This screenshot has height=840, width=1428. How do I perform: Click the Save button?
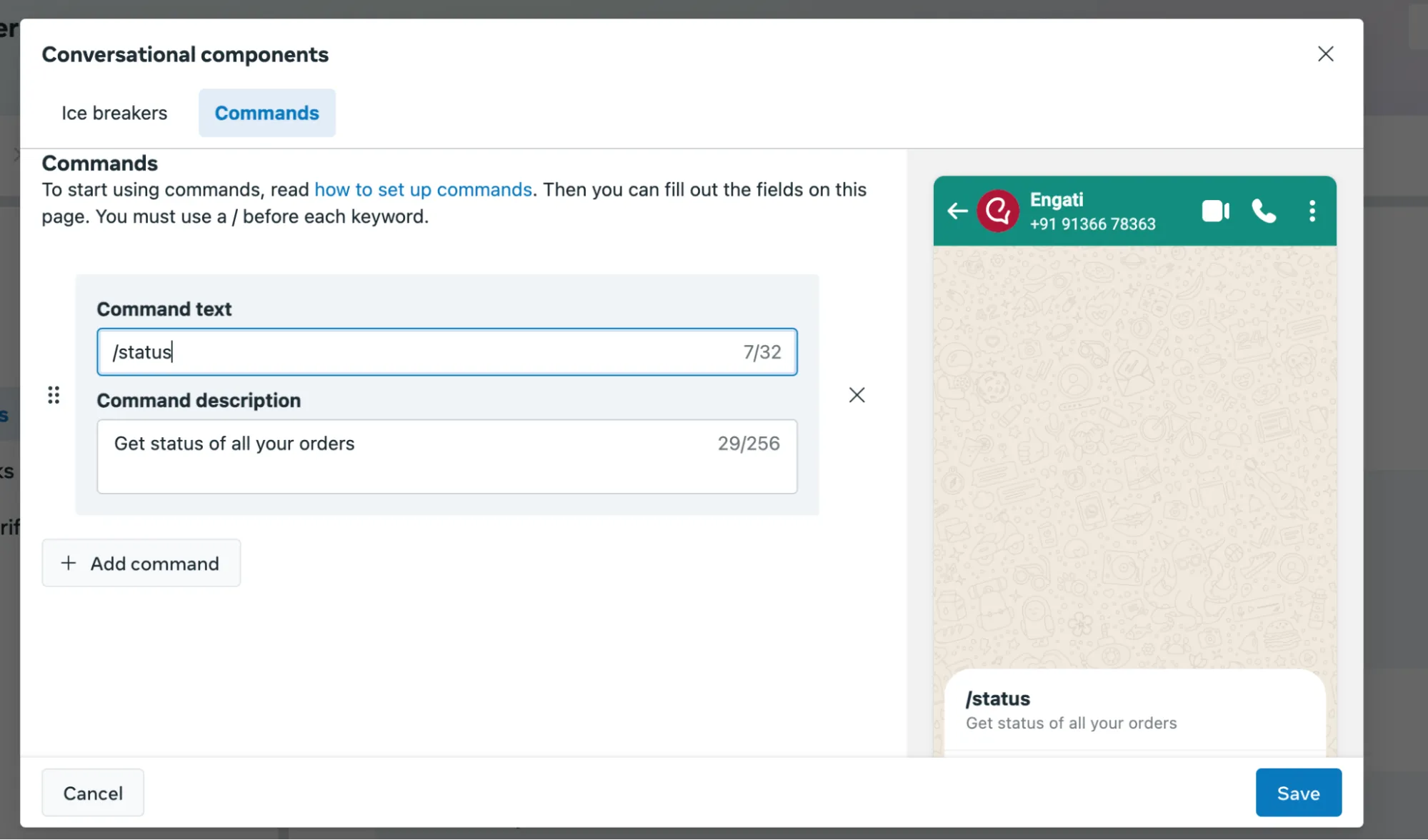click(1298, 791)
